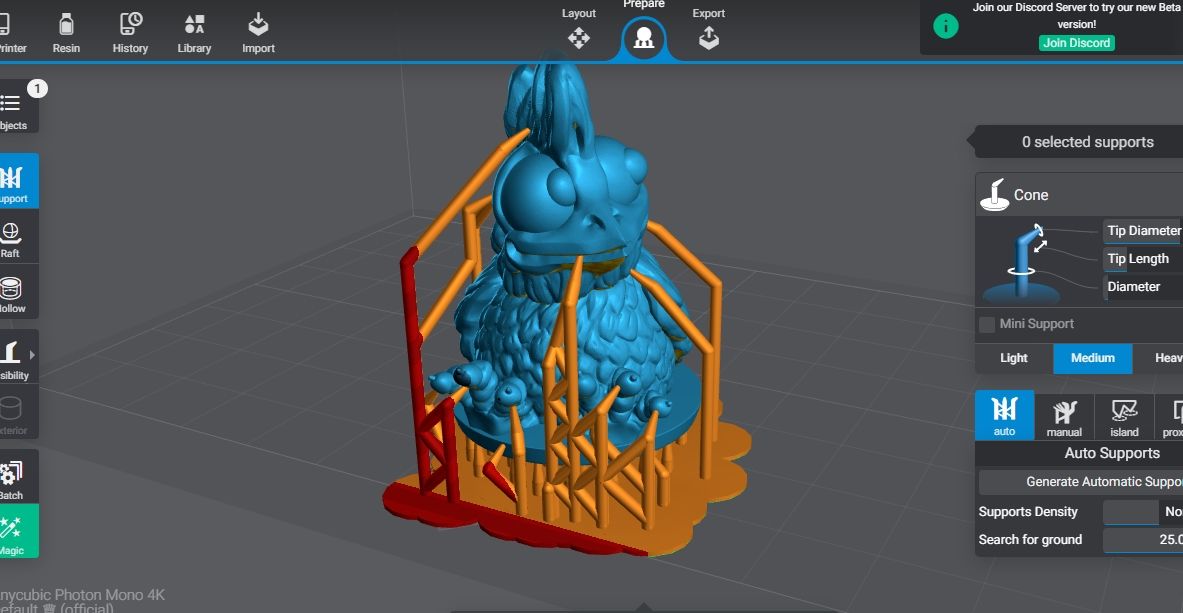The height and width of the screenshot is (613, 1183).
Task: Open the Resin settings
Action: [66, 31]
